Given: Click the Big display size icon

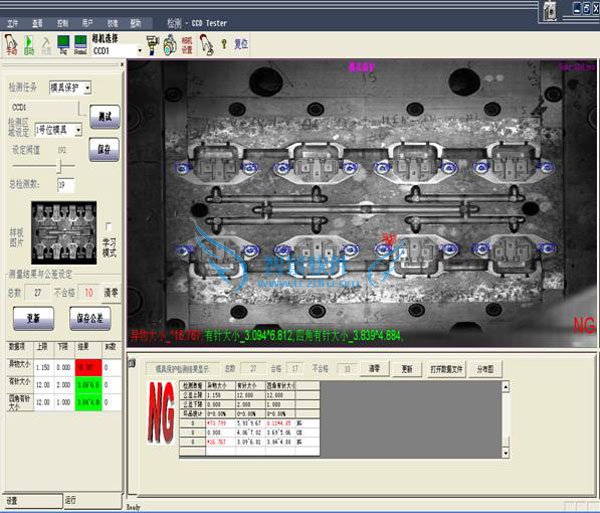Looking at the screenshot, I should coord(62,43).
